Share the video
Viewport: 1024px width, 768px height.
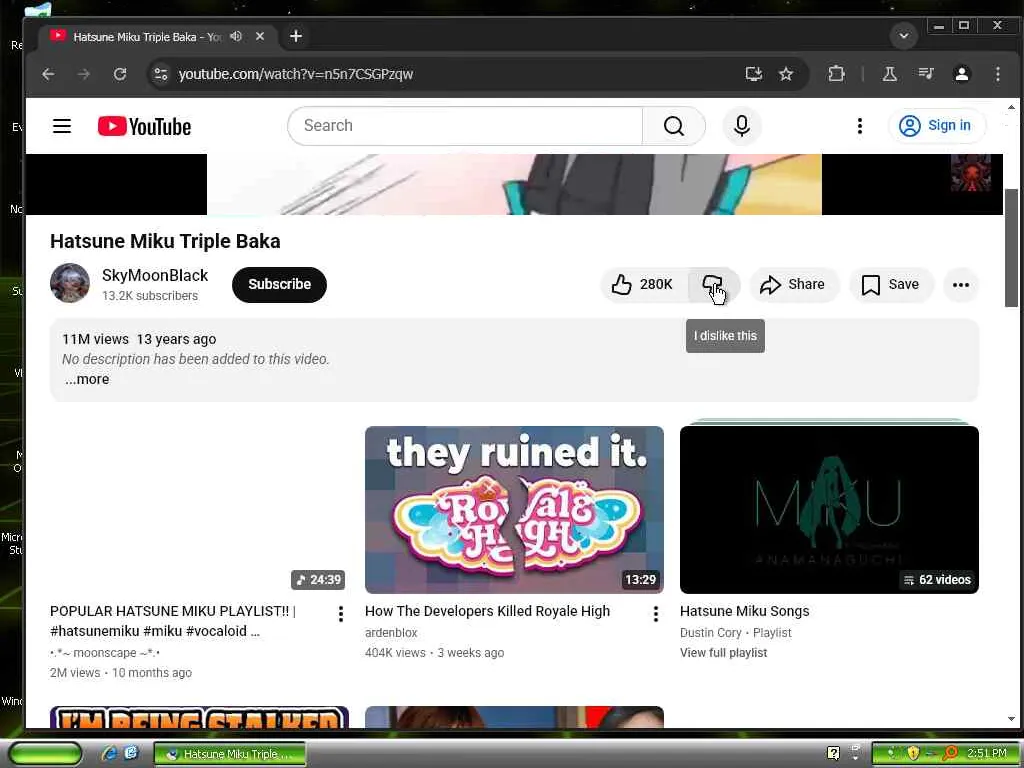click(793, 284)
